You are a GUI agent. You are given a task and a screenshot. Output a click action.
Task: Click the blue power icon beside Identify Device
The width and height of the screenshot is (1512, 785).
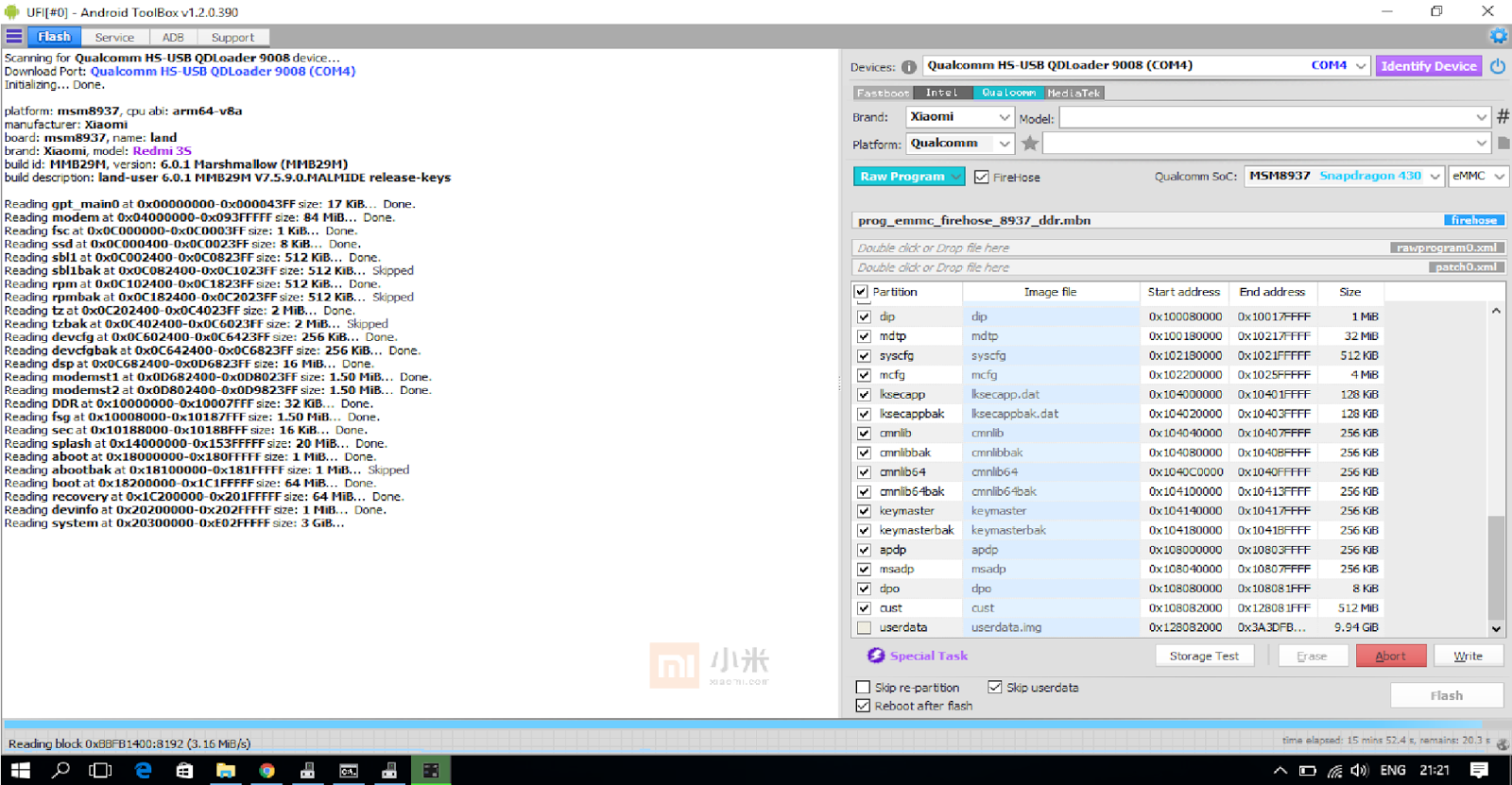1498,66
